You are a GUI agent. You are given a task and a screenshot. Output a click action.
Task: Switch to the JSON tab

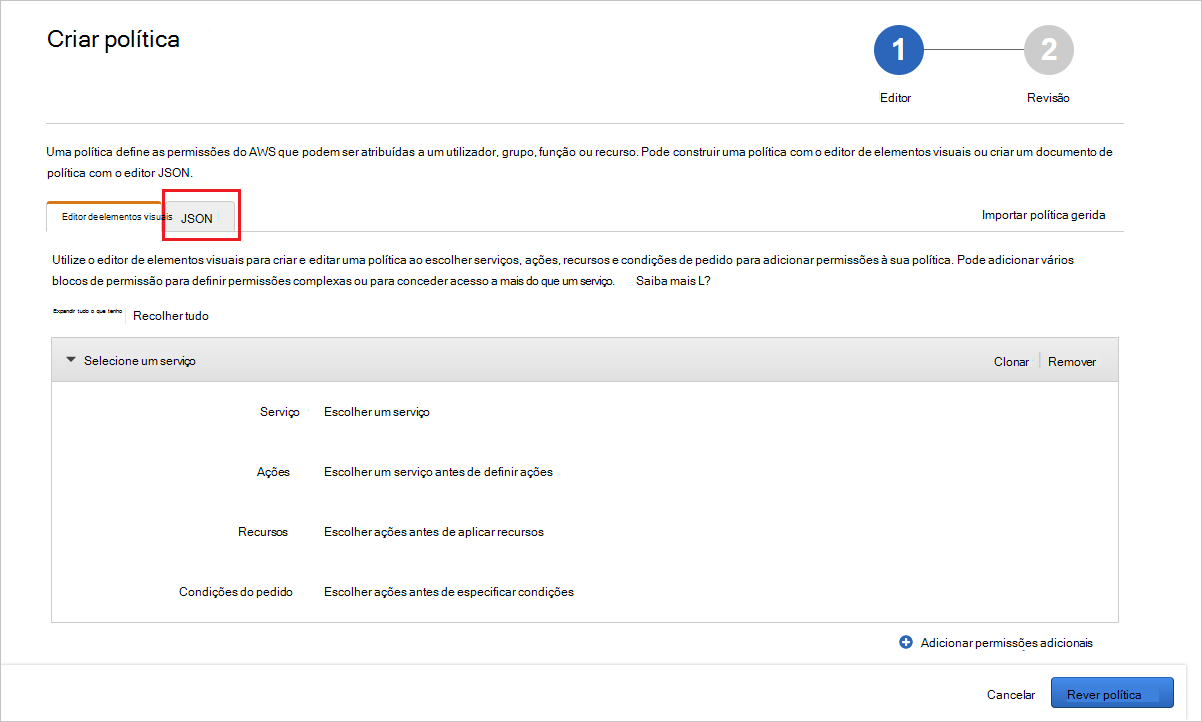(196, 218)
